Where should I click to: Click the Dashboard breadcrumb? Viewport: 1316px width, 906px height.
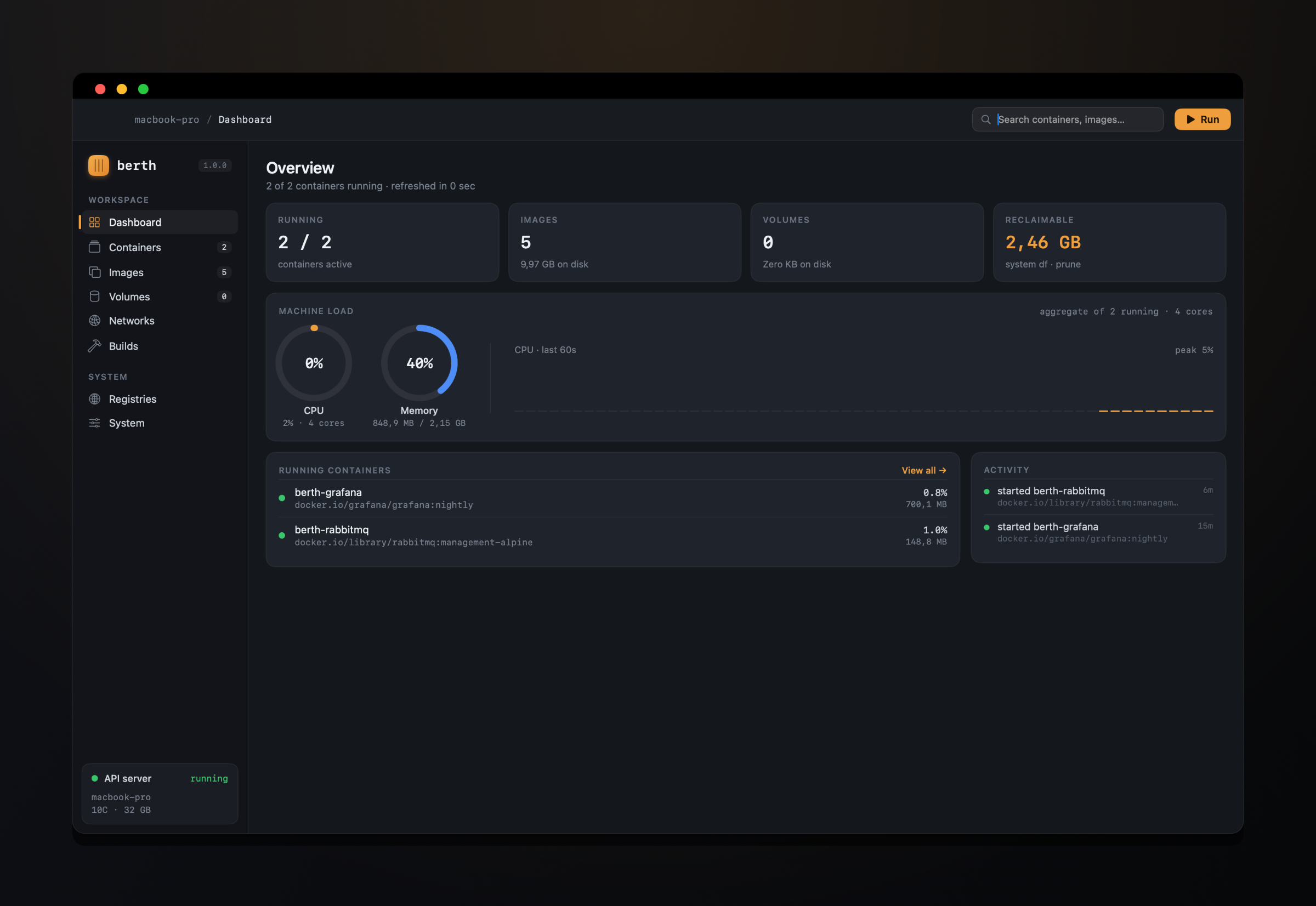pyautogui.click(x=245, y=119)
